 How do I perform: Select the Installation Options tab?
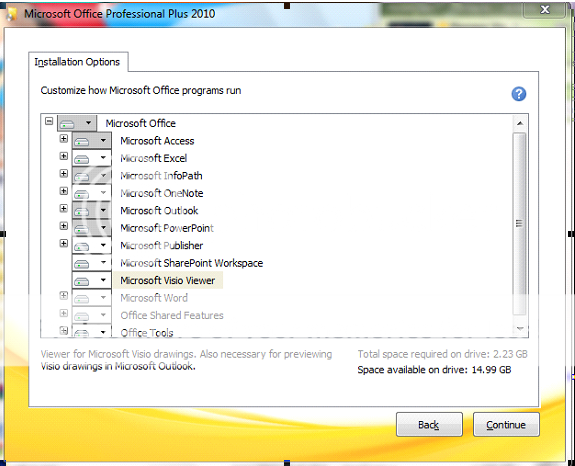(78, 62)
